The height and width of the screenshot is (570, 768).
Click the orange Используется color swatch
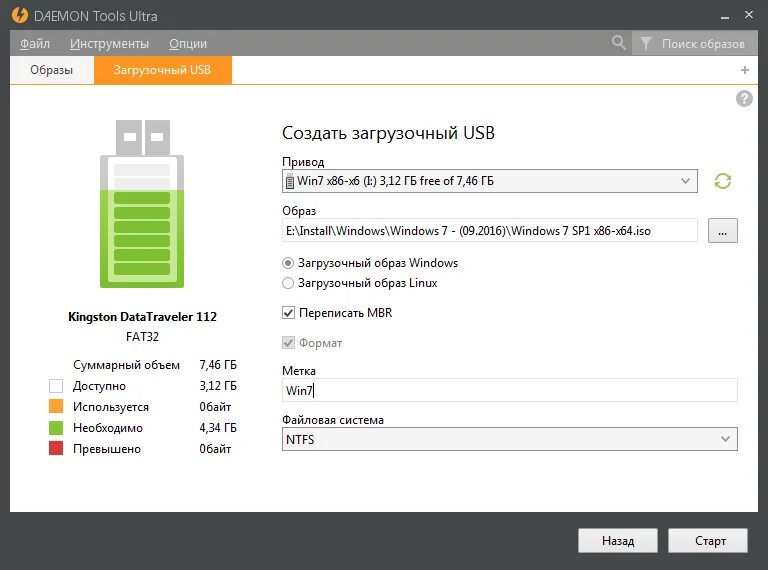tap(56, 406)
